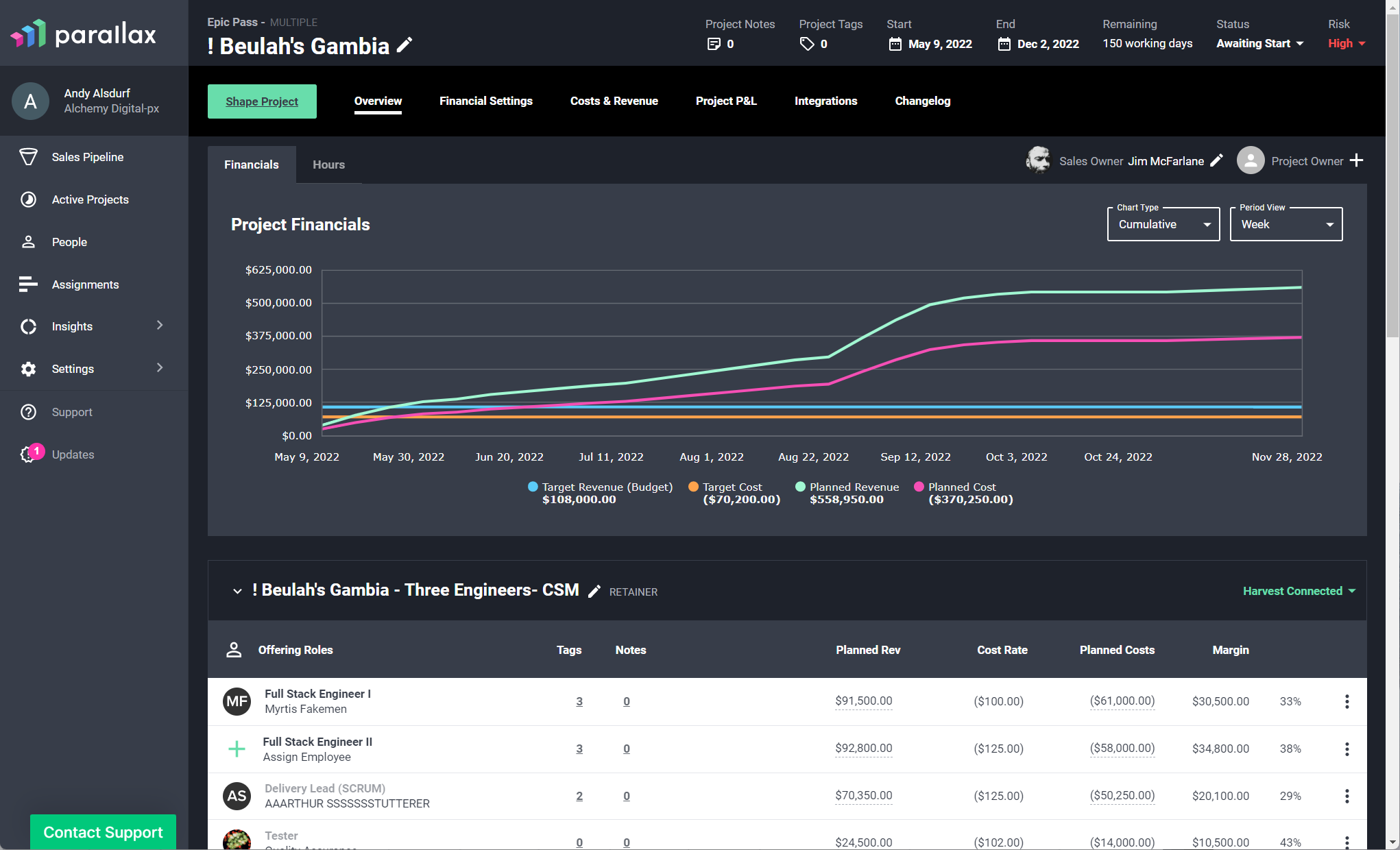Toggle Target Revenue (Budget) legend series

pyautogui.click(x=600, y=487)
